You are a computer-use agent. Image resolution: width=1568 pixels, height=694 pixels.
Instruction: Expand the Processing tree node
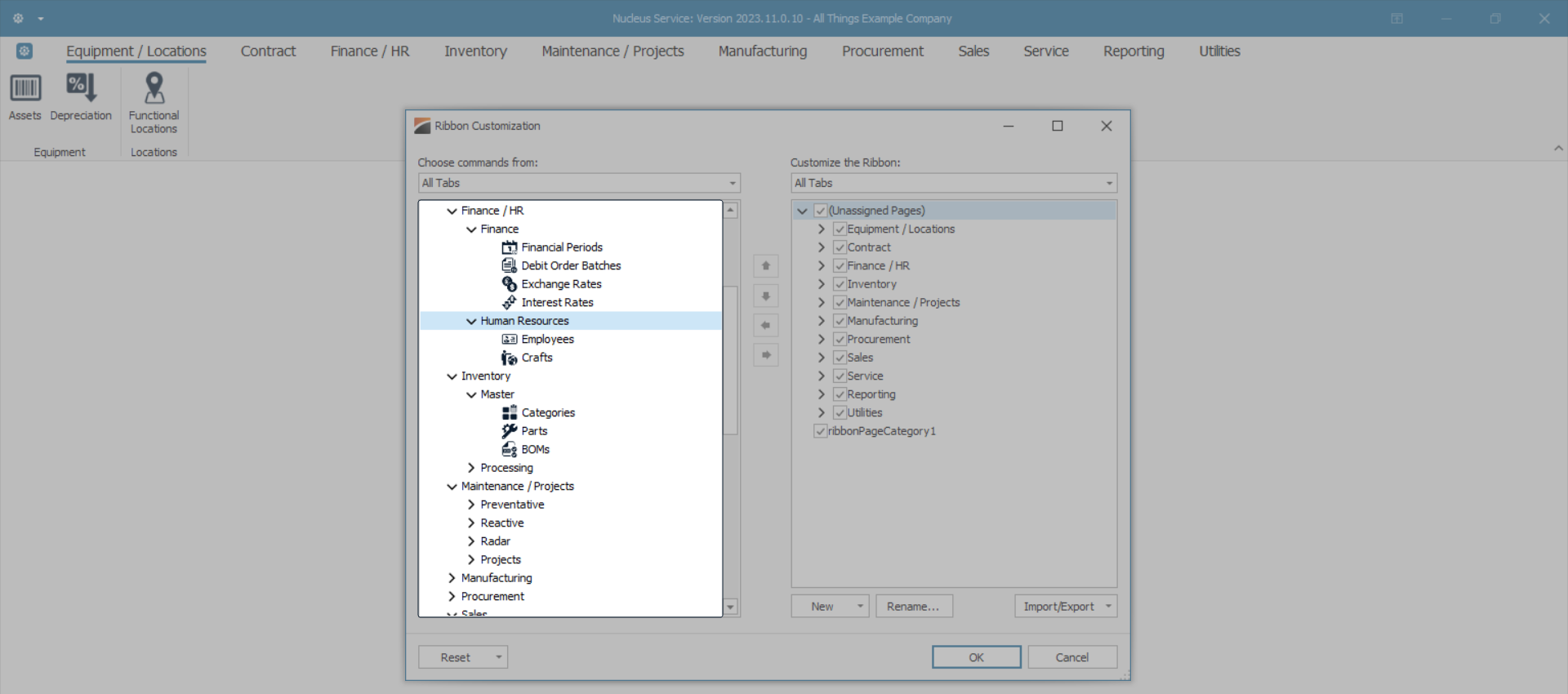(471, 468)
